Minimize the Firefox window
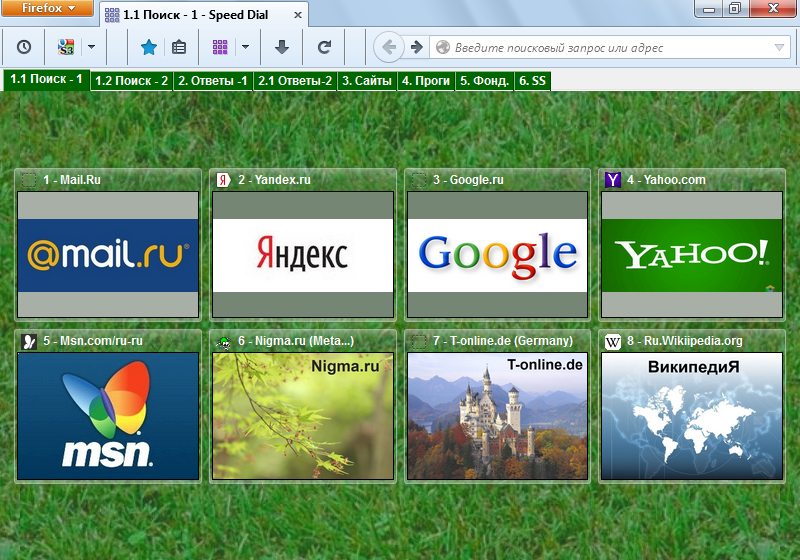800x560 pixels. pyautogui.click(x=708, y=8)
